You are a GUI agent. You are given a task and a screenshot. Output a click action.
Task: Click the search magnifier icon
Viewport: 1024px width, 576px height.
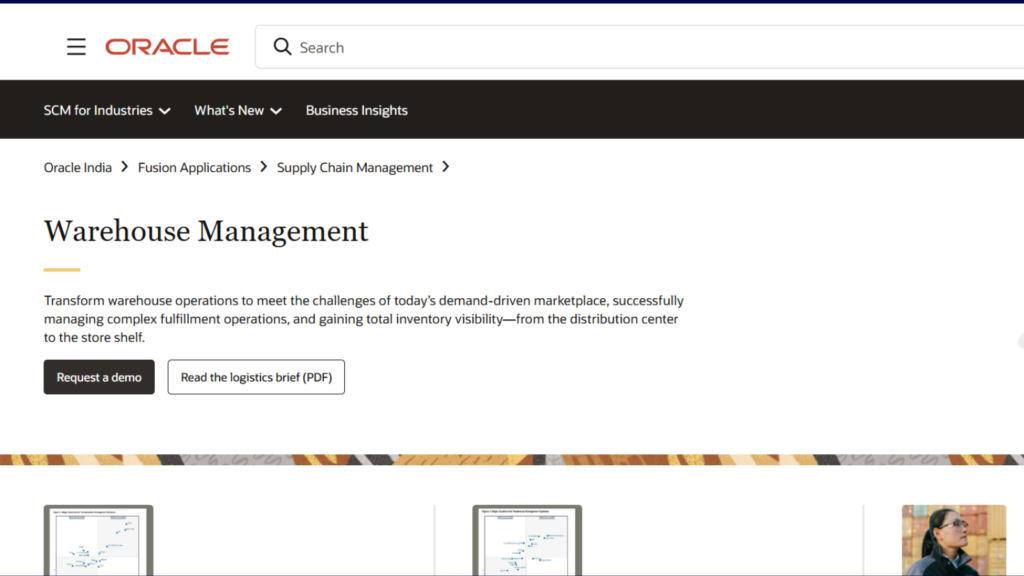pos(282,47)
